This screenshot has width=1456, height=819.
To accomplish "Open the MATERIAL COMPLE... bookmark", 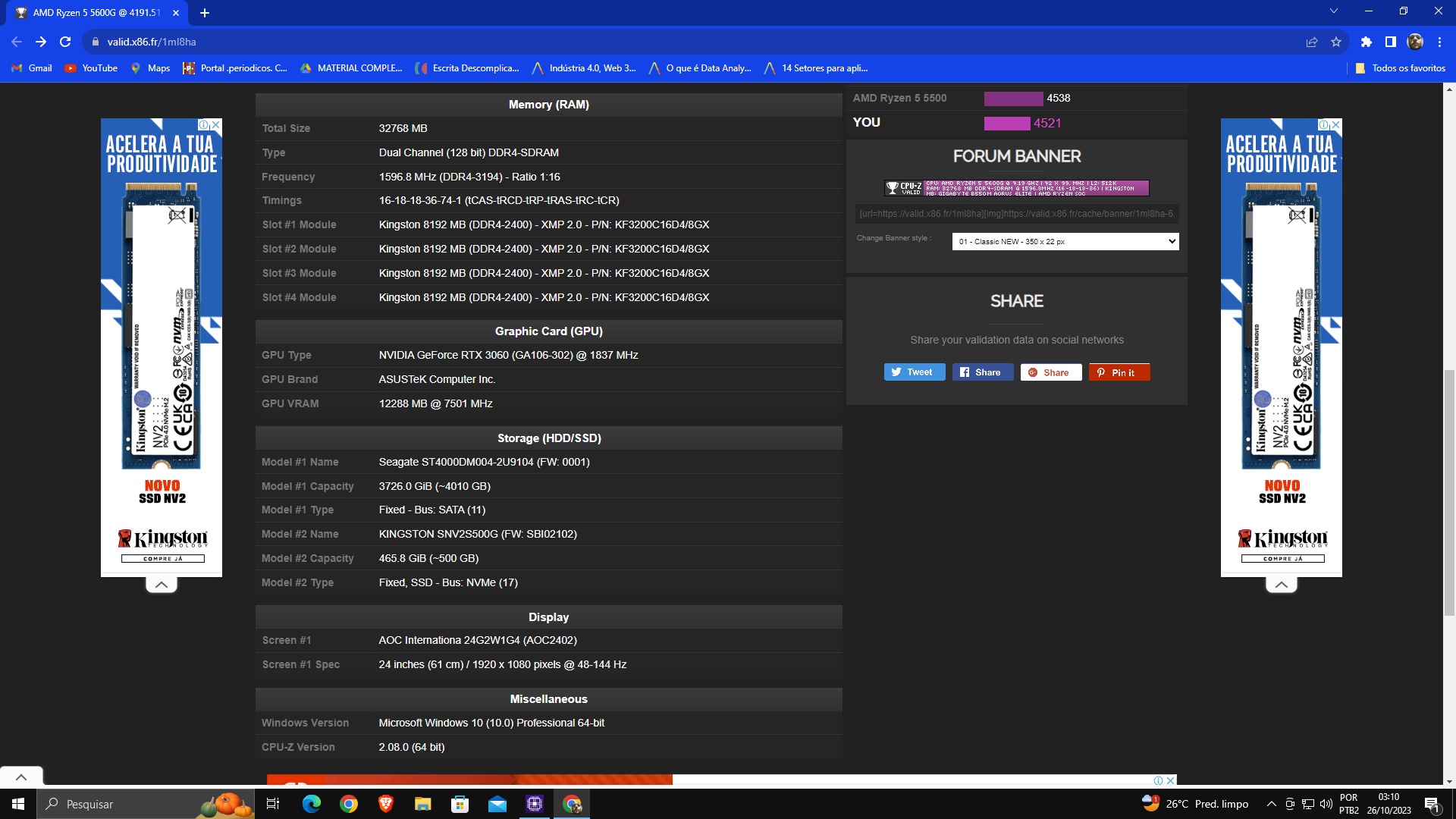I will (x=351, y=68).
